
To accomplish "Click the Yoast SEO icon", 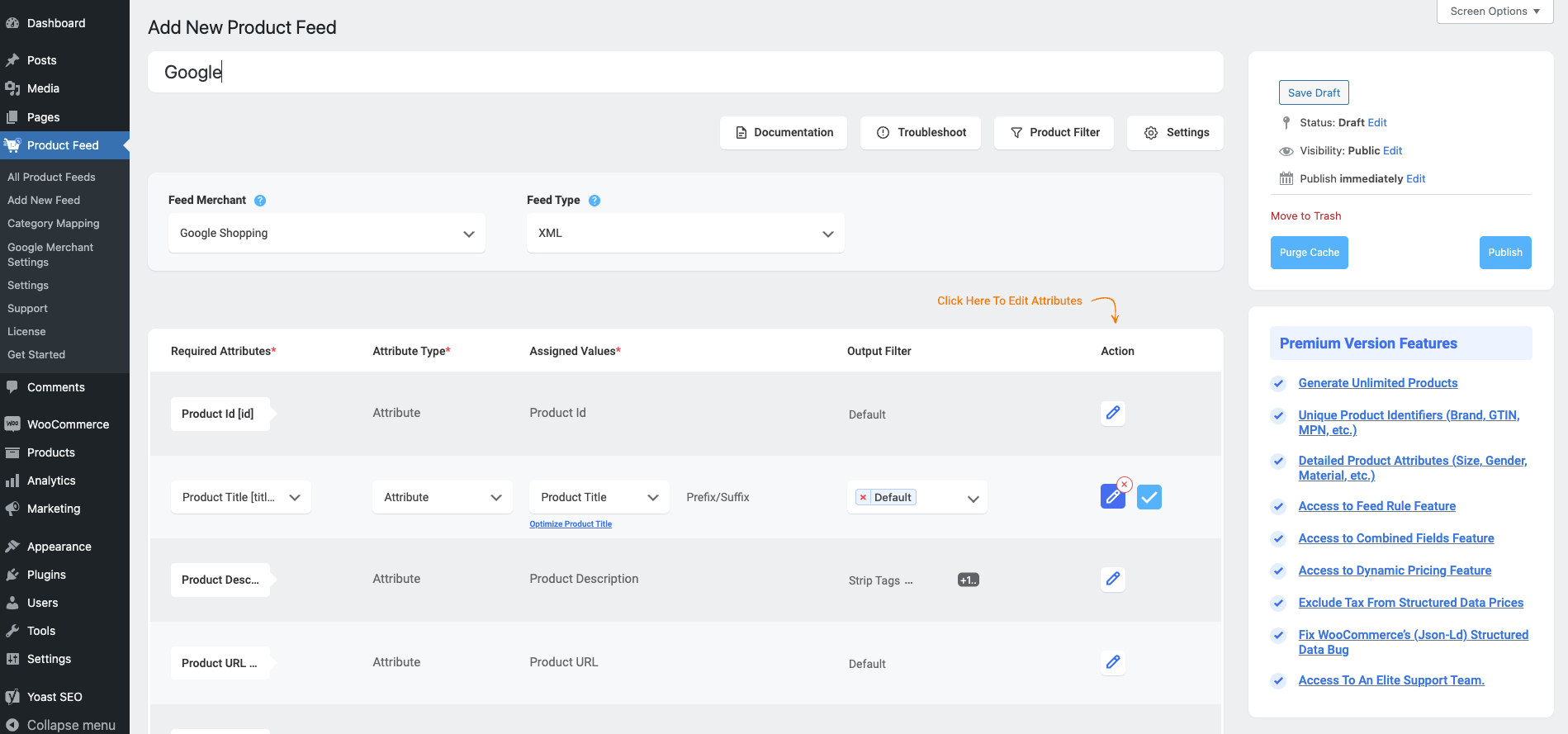I will click(x=12, y=697).
